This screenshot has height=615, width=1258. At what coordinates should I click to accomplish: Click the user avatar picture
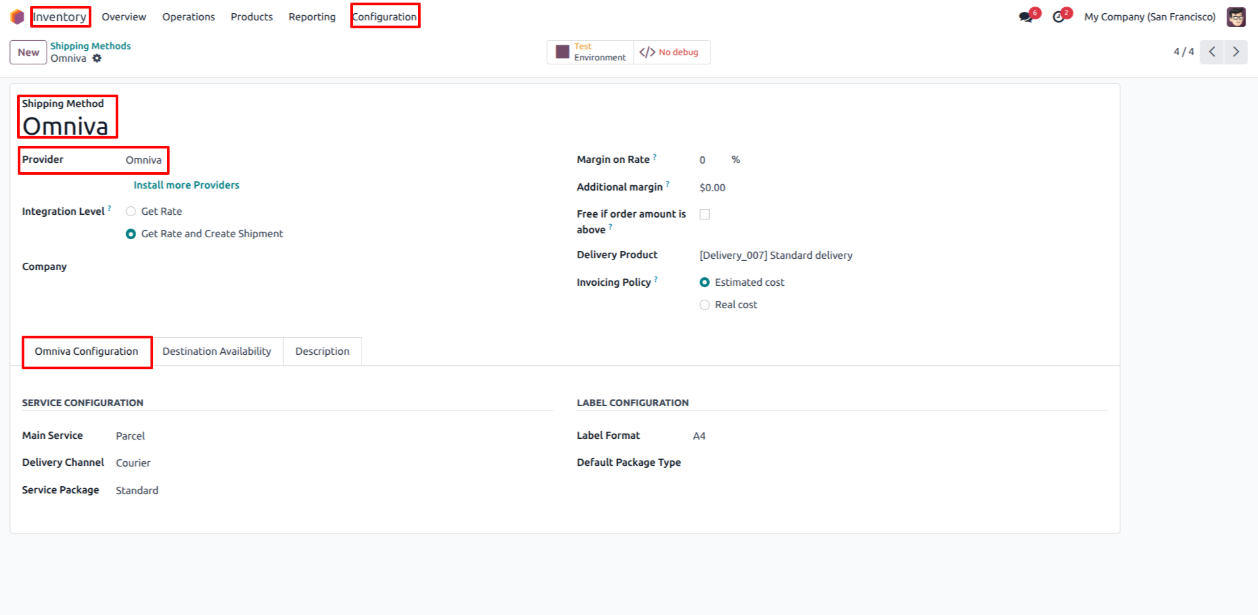click(1236, 17)
